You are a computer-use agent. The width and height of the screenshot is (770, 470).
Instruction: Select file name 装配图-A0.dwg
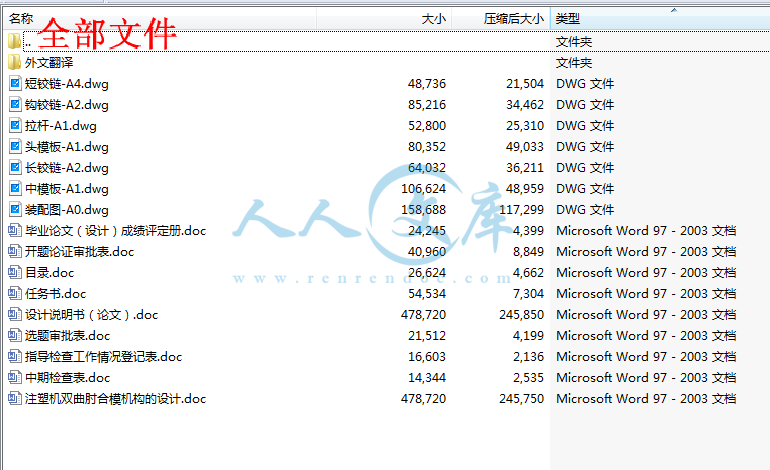(x=67, y=210)
